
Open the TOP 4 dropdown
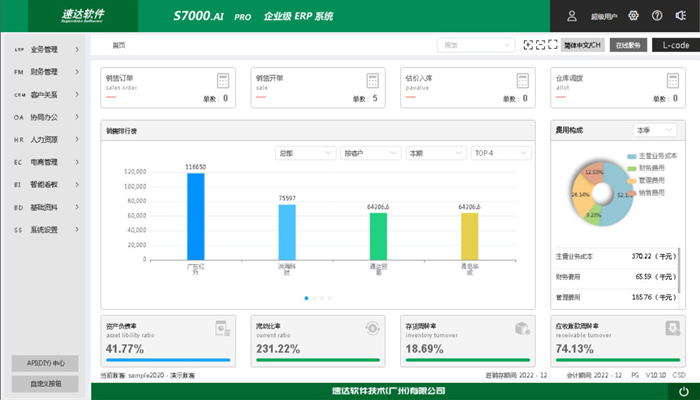(498, 153)
